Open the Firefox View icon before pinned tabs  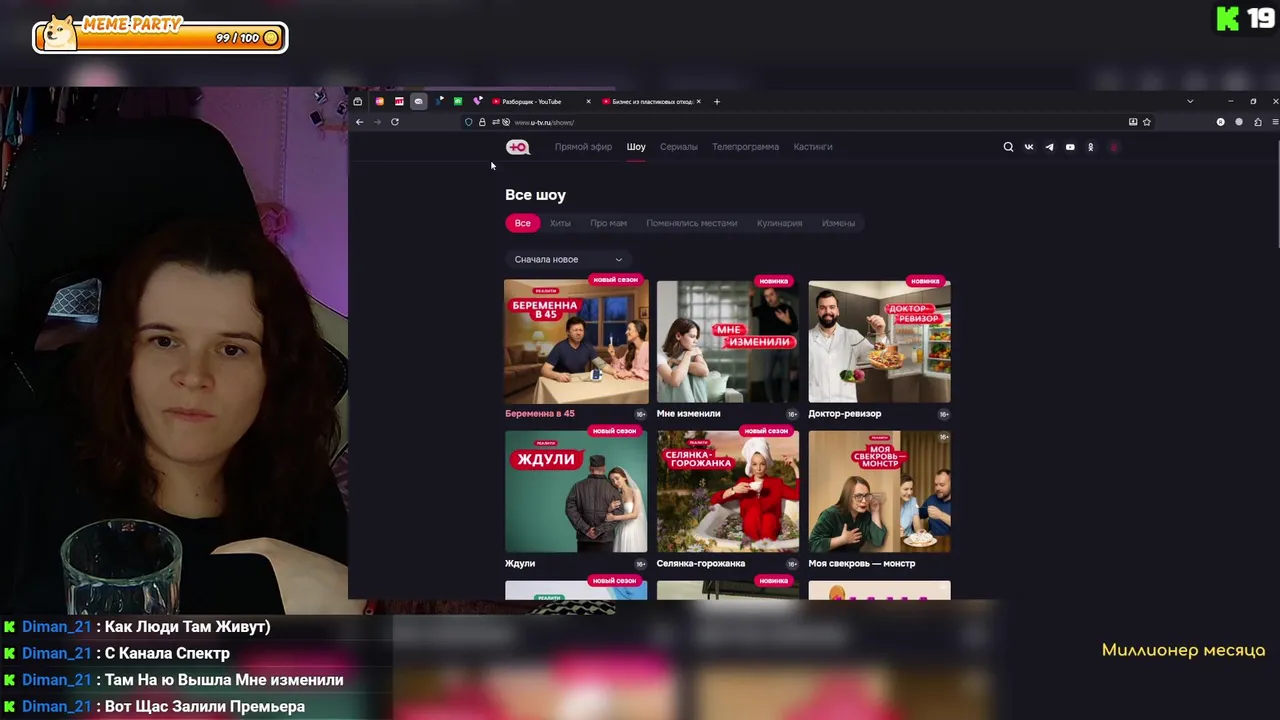pyautogui.click(x=358, y=101)
